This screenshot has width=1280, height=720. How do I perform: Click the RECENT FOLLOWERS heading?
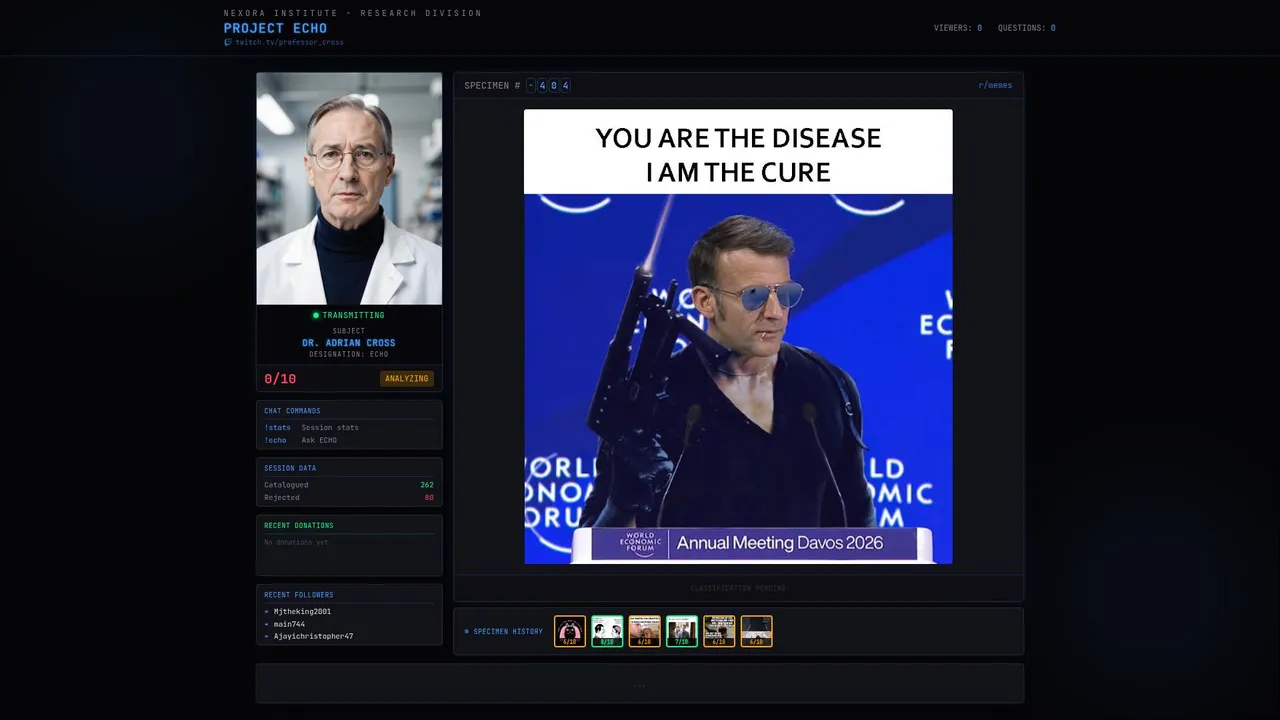coord(299,595)
